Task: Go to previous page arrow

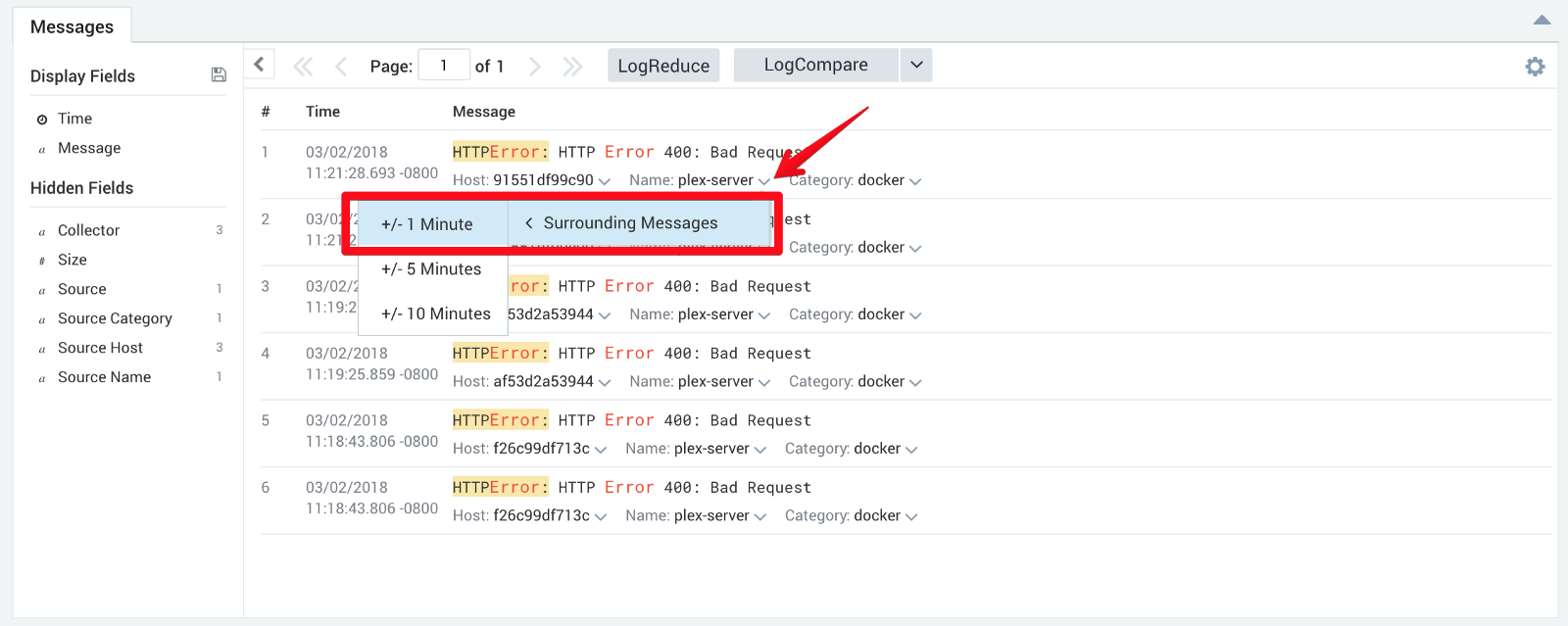Action: click(x=341, y=67)
